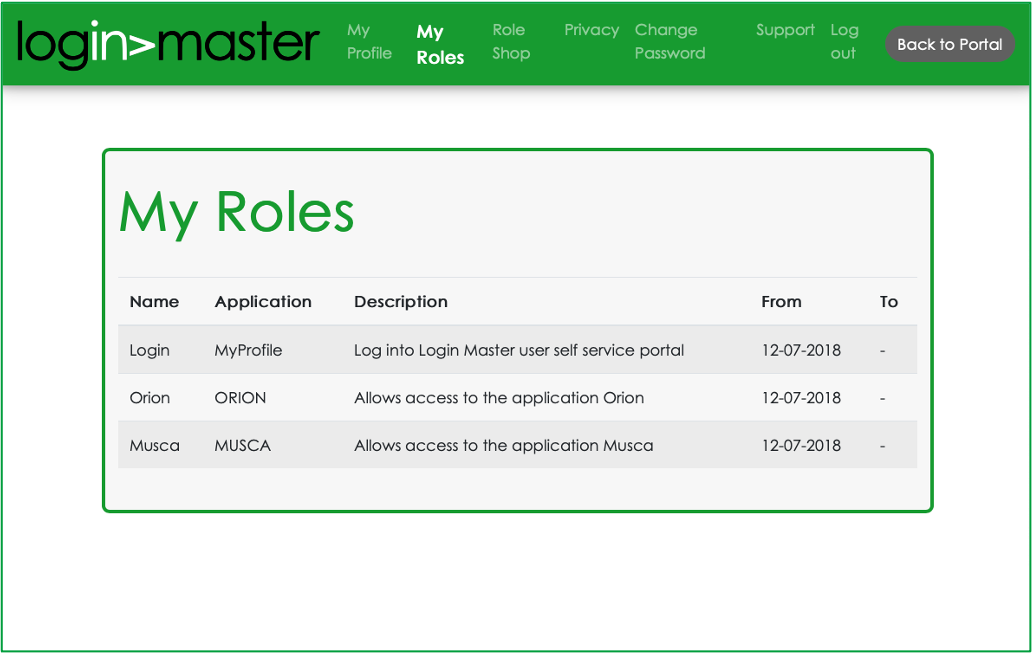Click the My Roles page heading
Viewport: 1033px width, 654px height.
(237, 211)
